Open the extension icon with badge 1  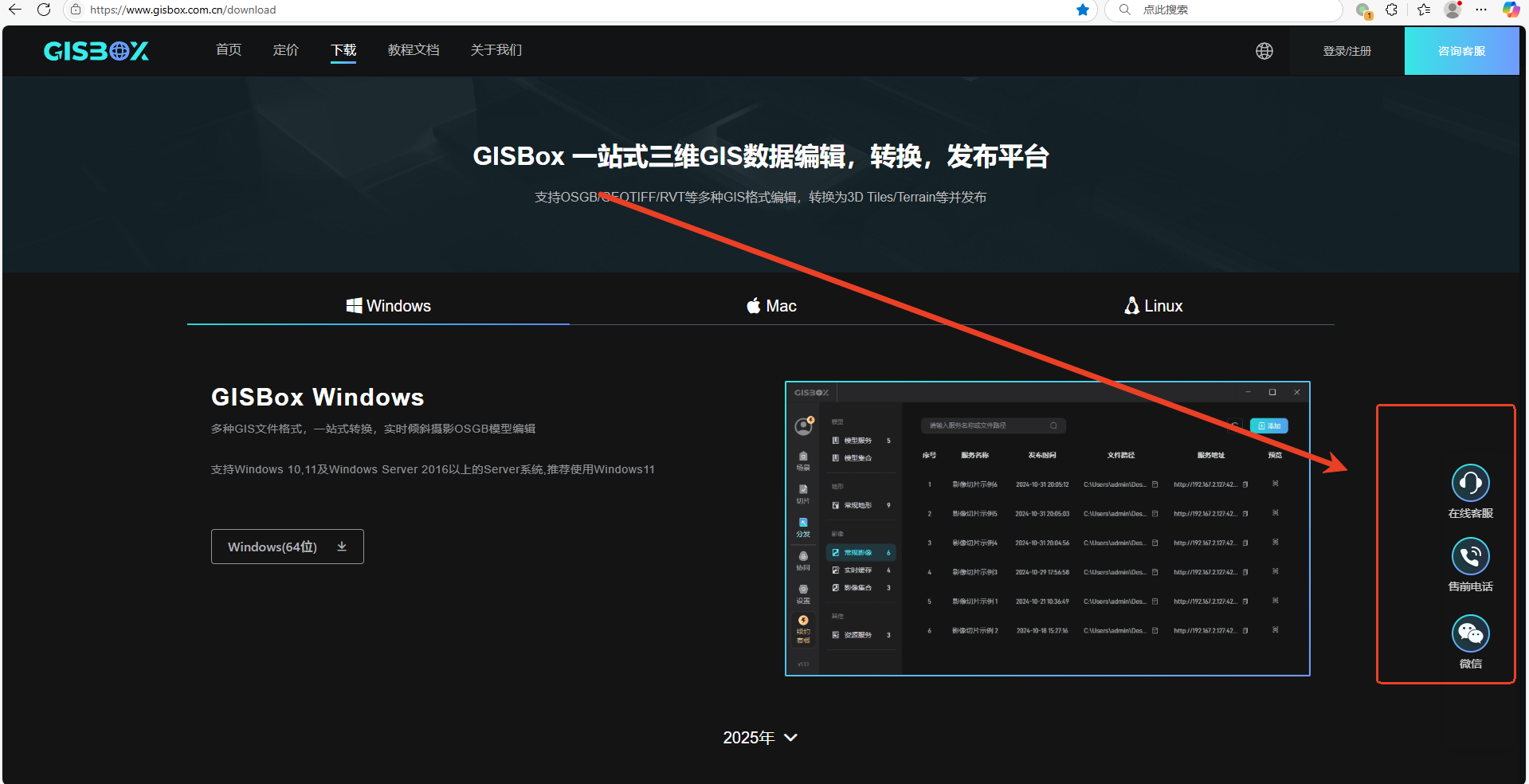tap(1363, 10)
